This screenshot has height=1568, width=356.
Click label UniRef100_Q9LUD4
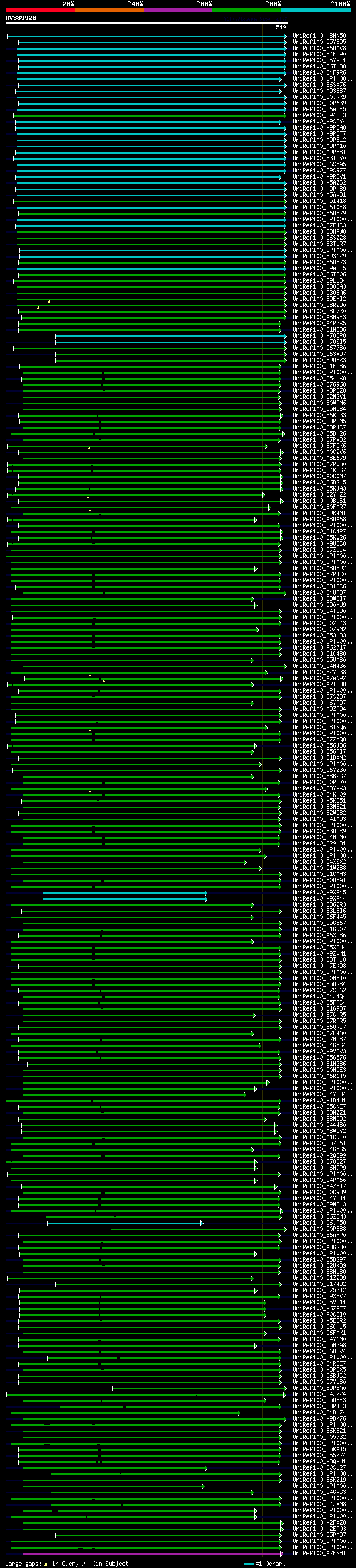(319, 280)
